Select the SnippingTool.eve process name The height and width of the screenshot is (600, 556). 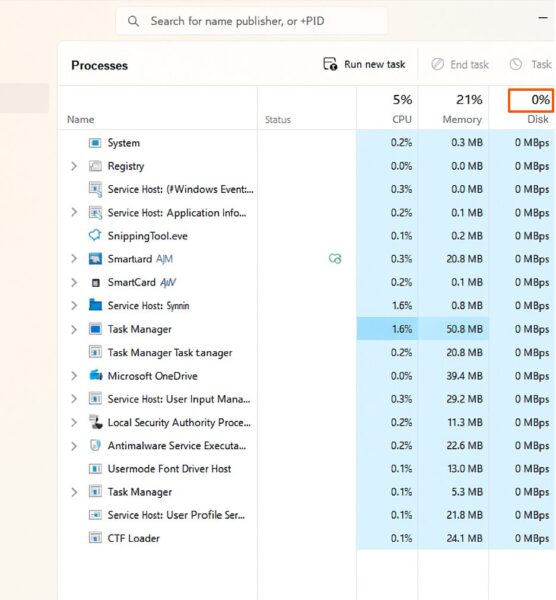[x=147, y=236]
